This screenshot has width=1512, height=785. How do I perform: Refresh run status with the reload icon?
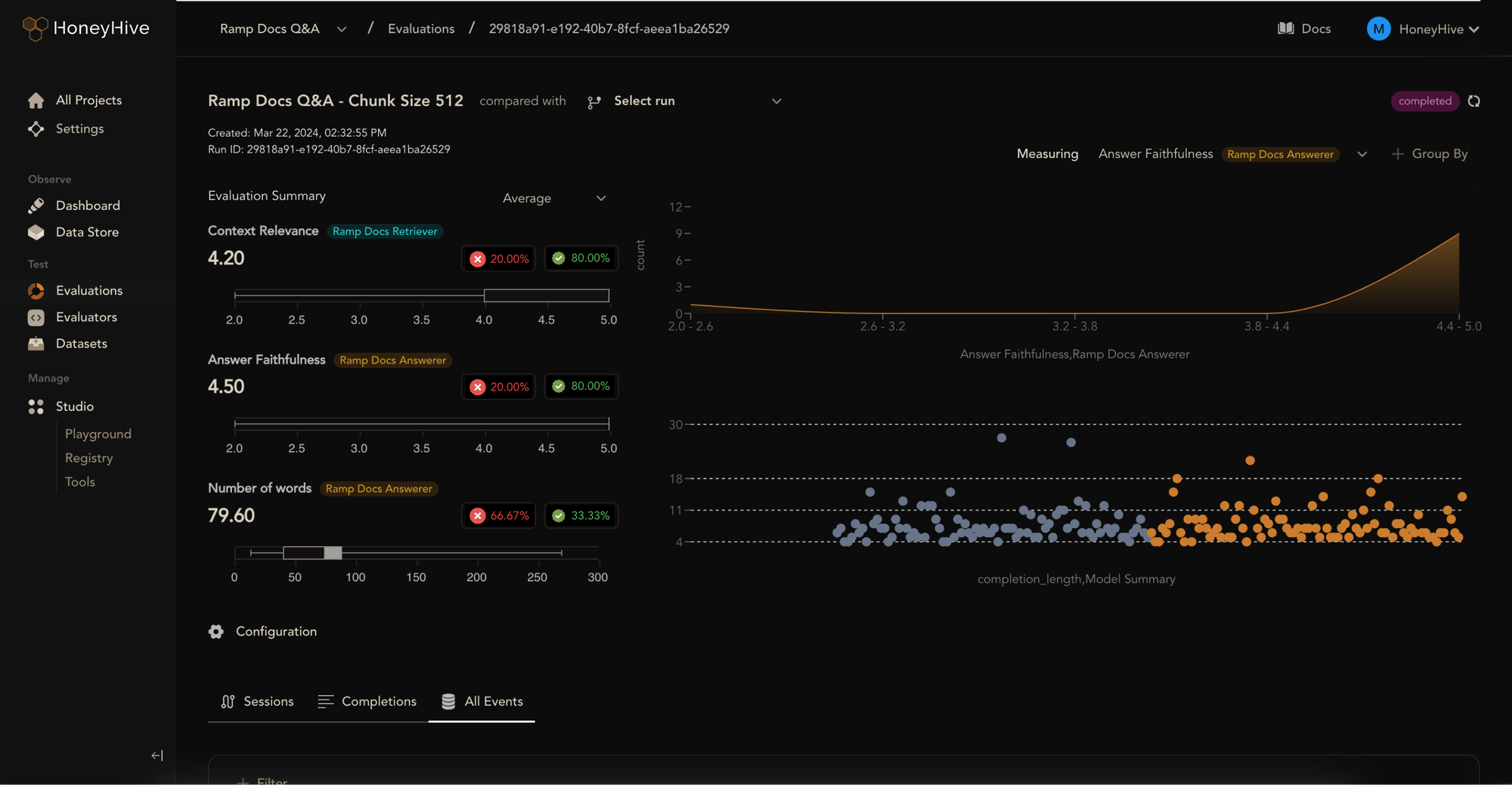tap(1474, 100)
